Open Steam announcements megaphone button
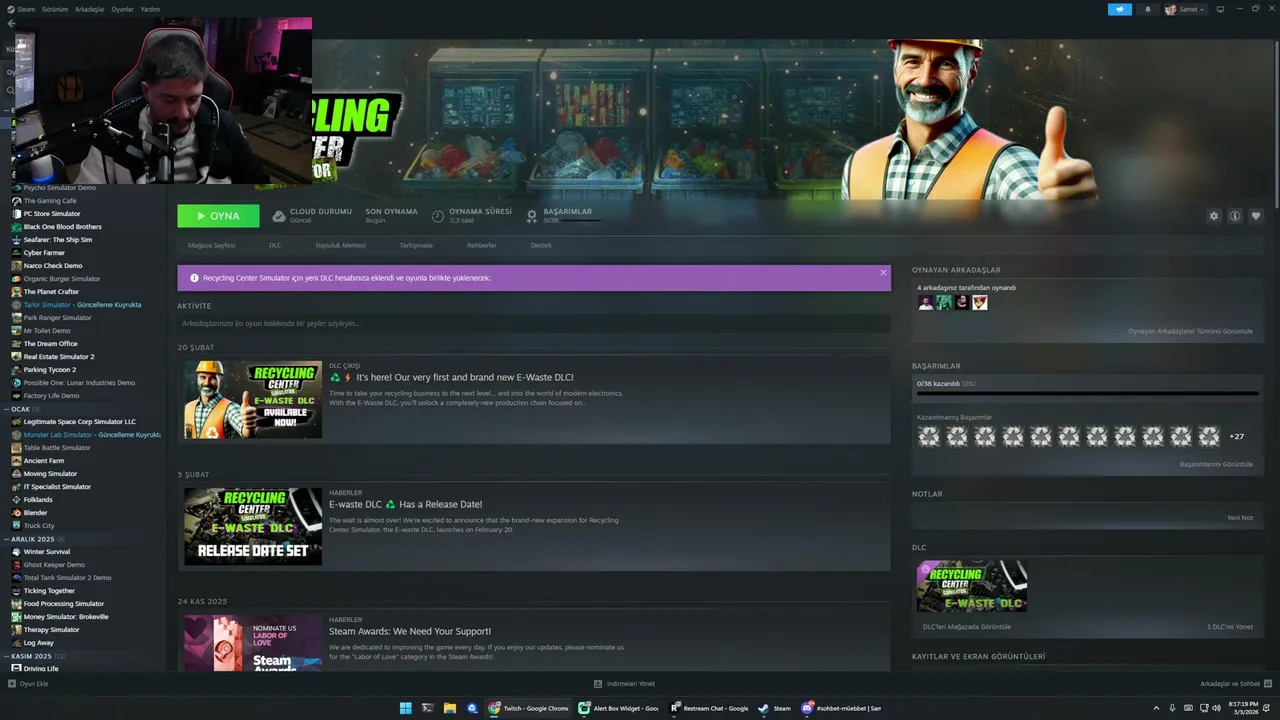Viewport: 1280px width, 720px height. tap(1120, 9)
